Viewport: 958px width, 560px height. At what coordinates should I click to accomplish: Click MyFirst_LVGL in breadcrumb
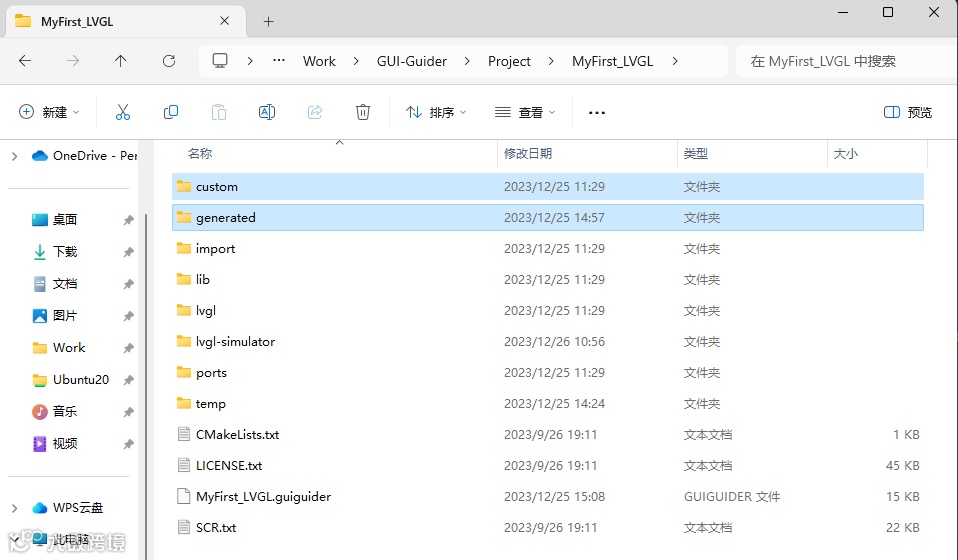click(x=612, y=61)
